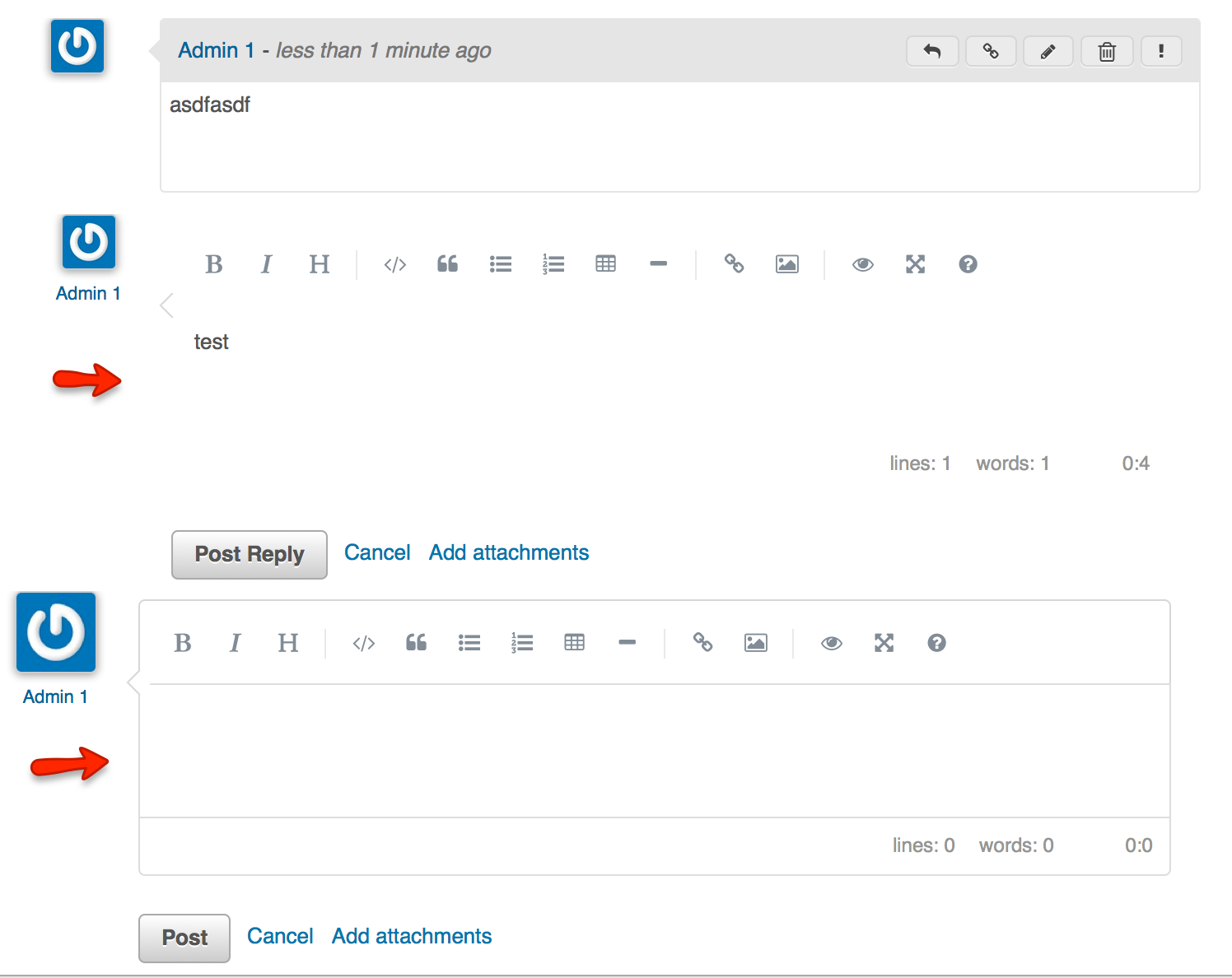Toggle preview eye in the bottom editor
The height and width of the screenshot is (978, 1232).
tap(831, 643)
